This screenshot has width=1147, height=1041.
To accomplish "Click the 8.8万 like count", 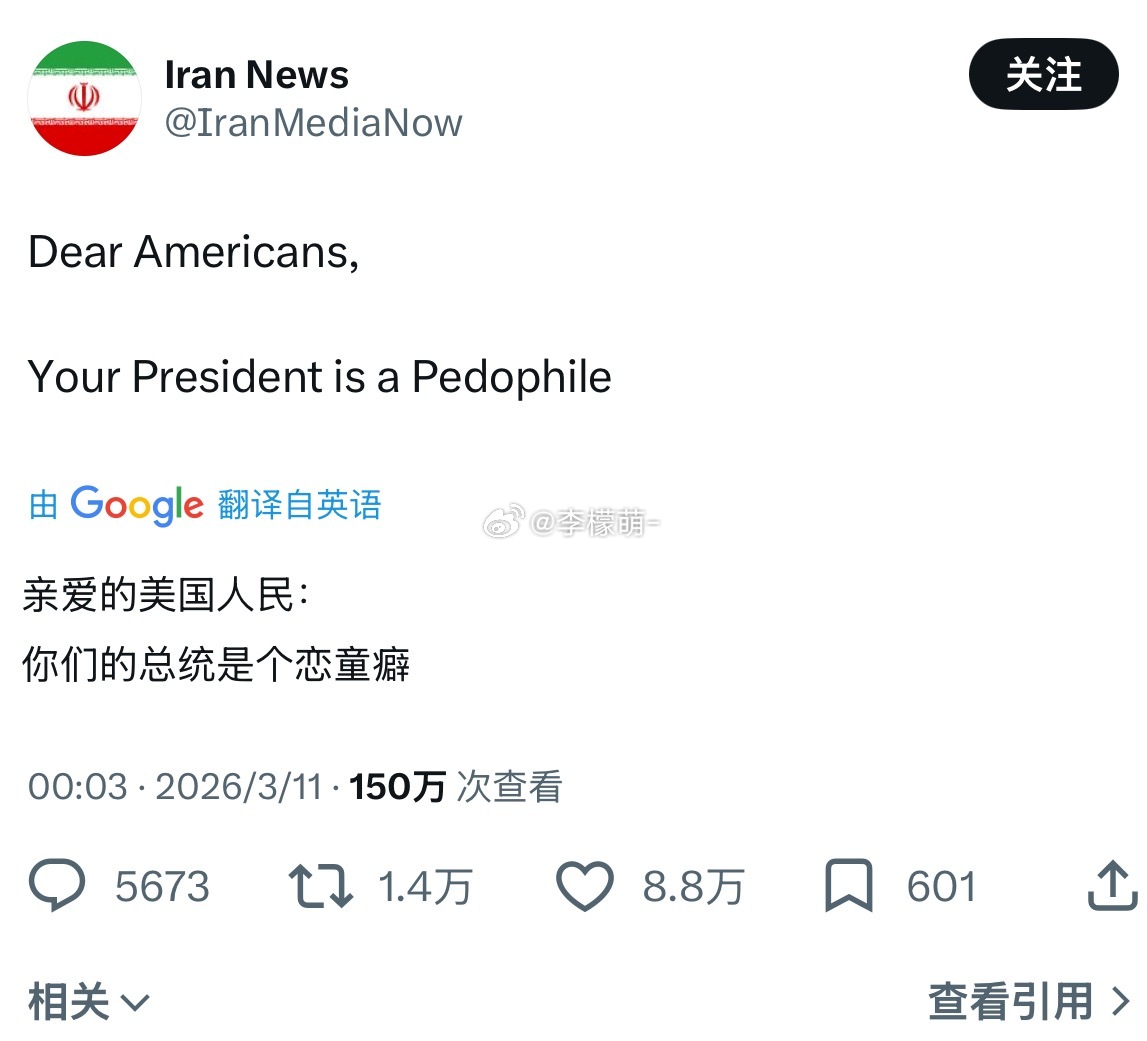I will pyautogui.click(x=693, y=884).
